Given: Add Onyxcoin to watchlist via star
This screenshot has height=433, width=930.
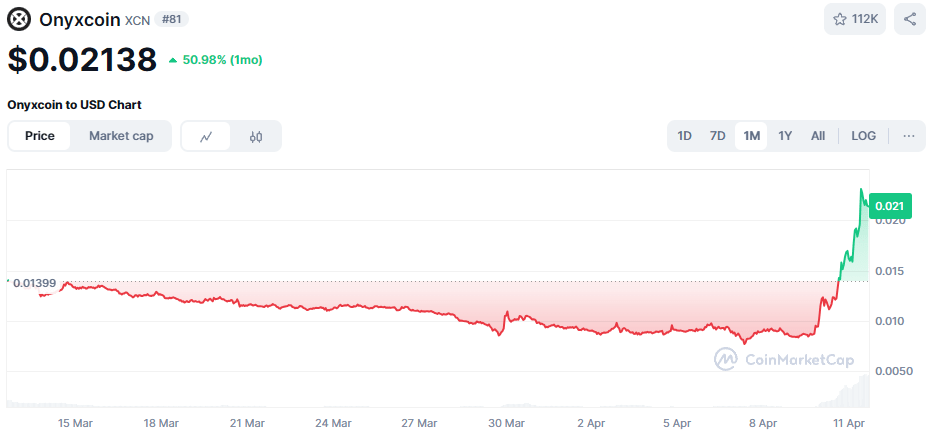Looking at the screenshot, I should [855, 19].
